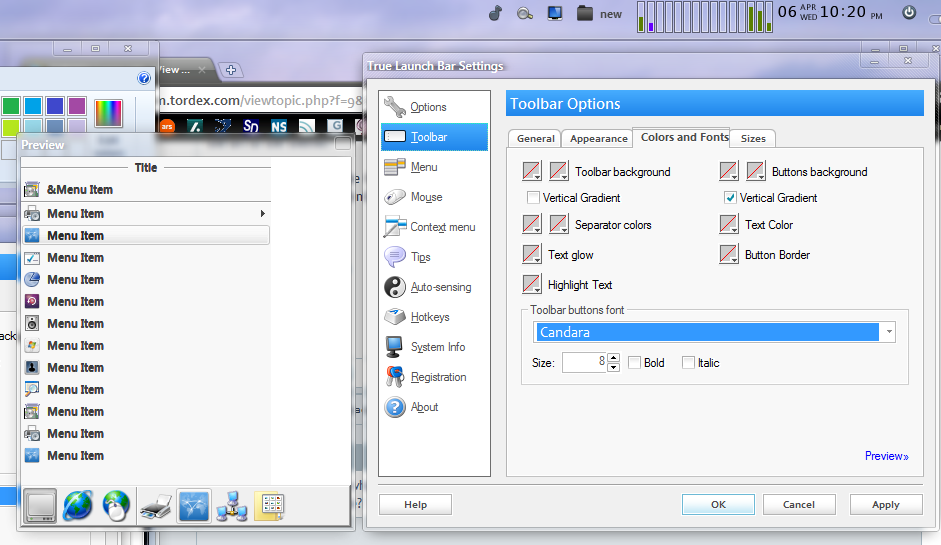Click the font Size input field
The width and height of the screenshot is (941, 545).
click(x=584, y=363)
